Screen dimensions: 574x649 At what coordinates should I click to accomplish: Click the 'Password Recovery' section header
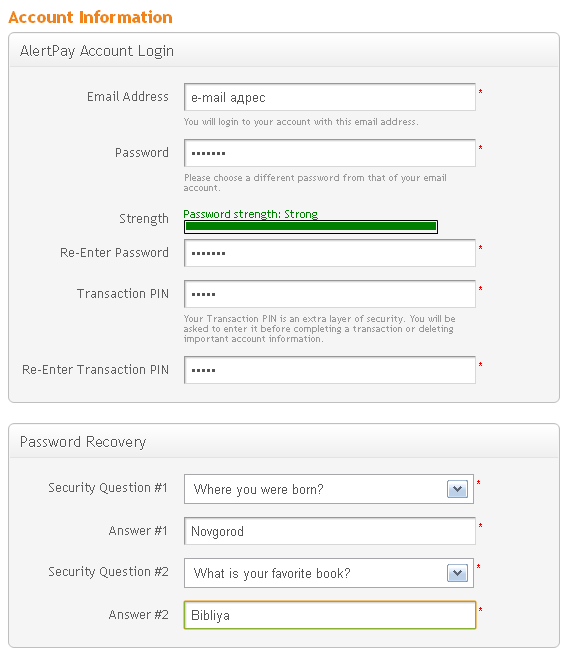point(83,442)
